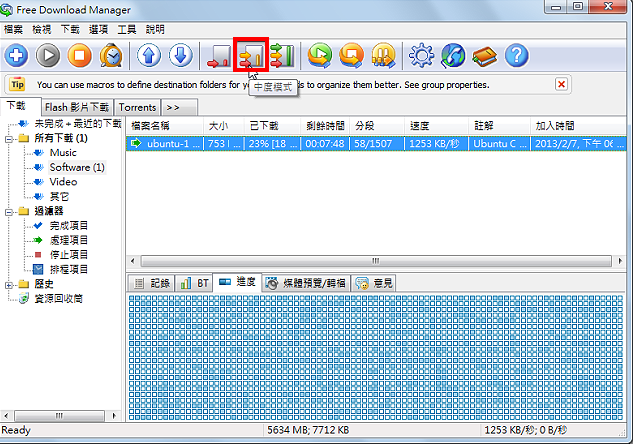634x445 pixels.
Task: Open the 進度 progress tab
Action: [237, 282]
